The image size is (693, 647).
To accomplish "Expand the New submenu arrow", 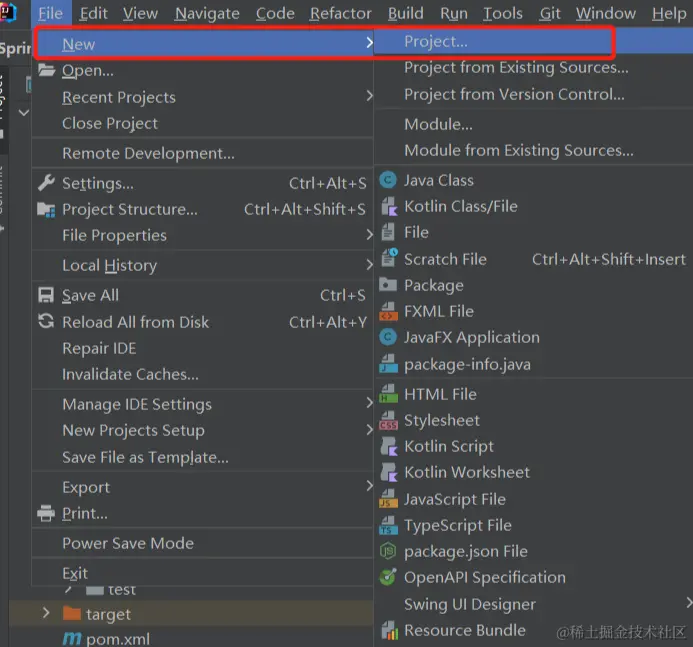I will [369, 43].
